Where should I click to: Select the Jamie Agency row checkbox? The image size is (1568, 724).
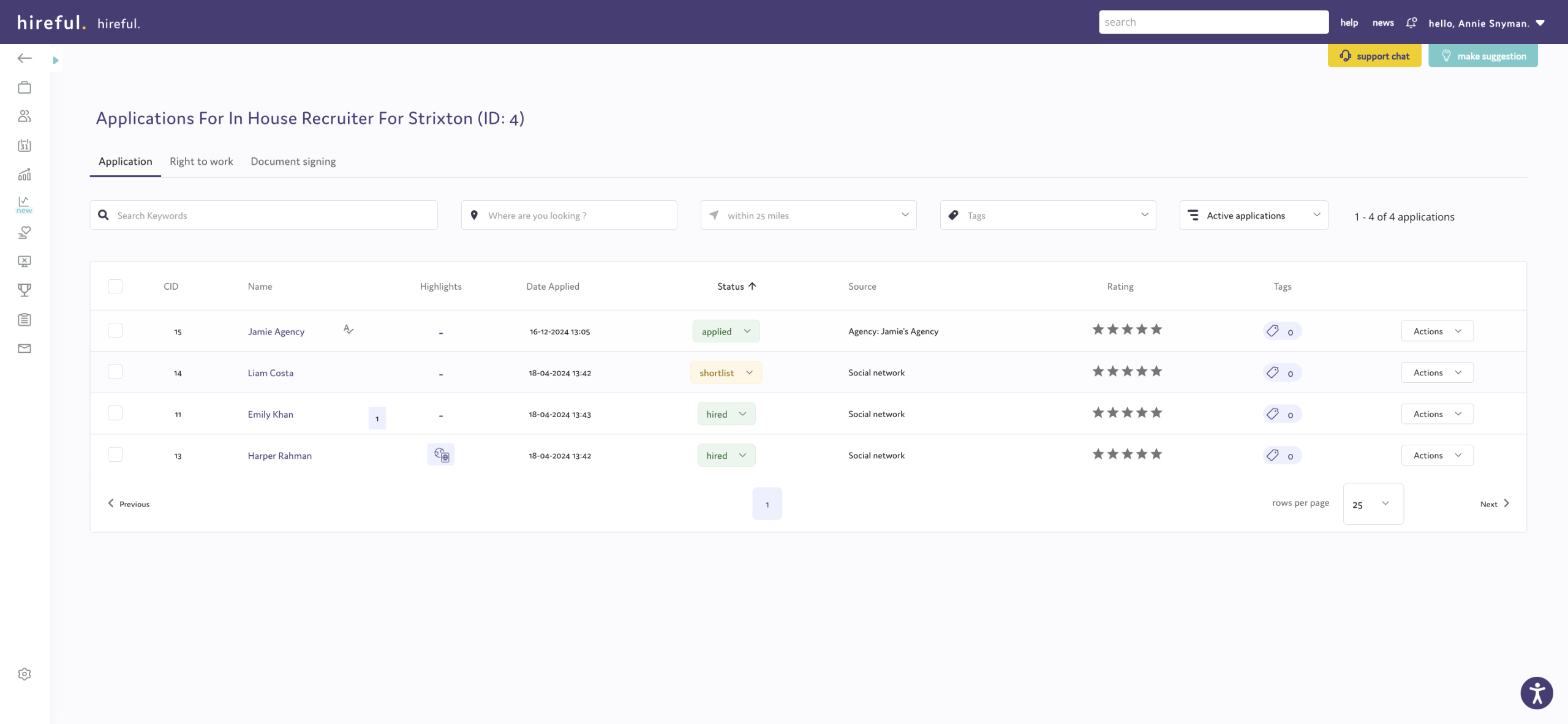tap(115, 331)
